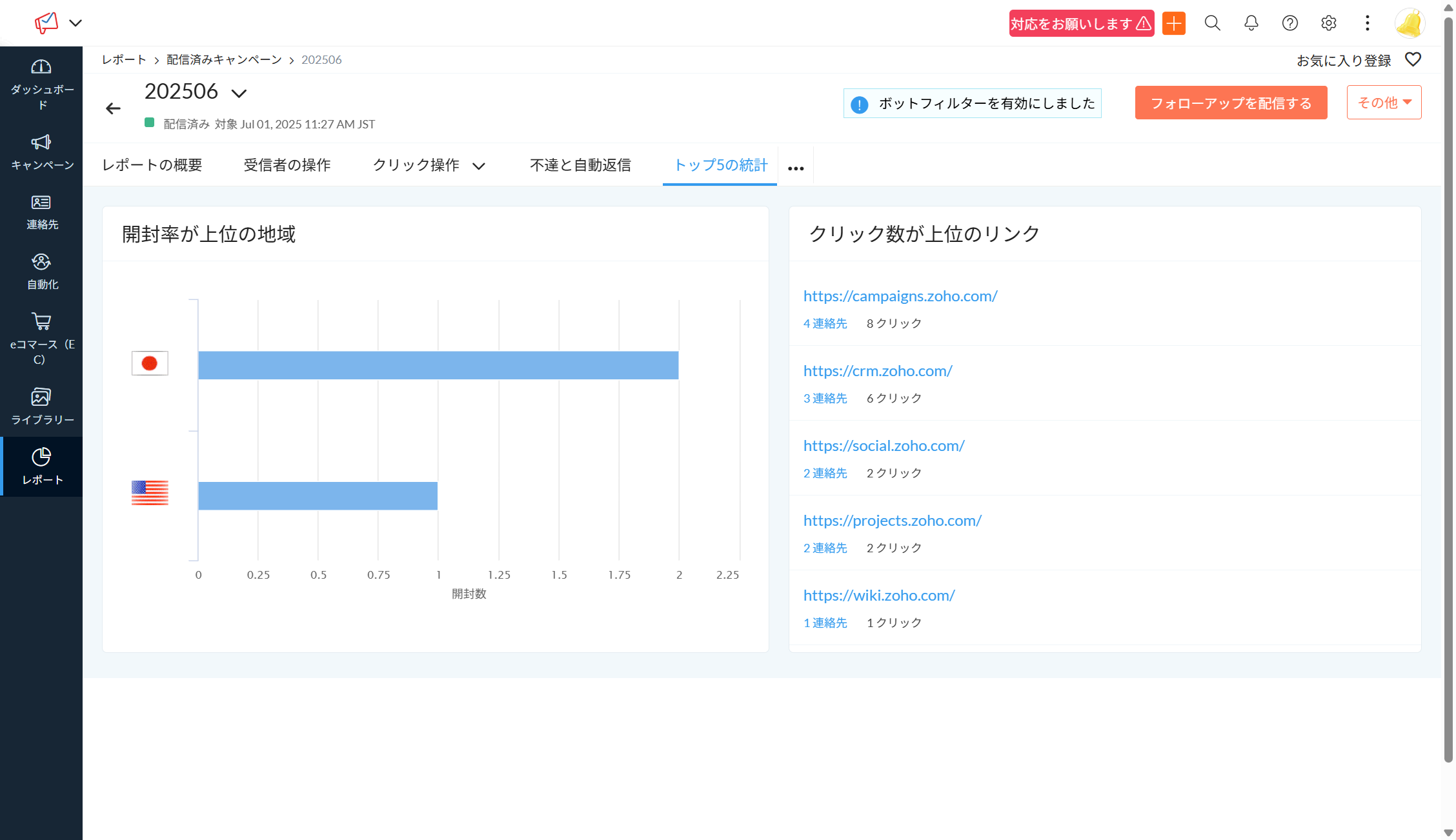This screenshot has width=1456, height=840.
Task: Open the その他 dropdown button
Action: pyautogui.click(x=1384, y=103)
